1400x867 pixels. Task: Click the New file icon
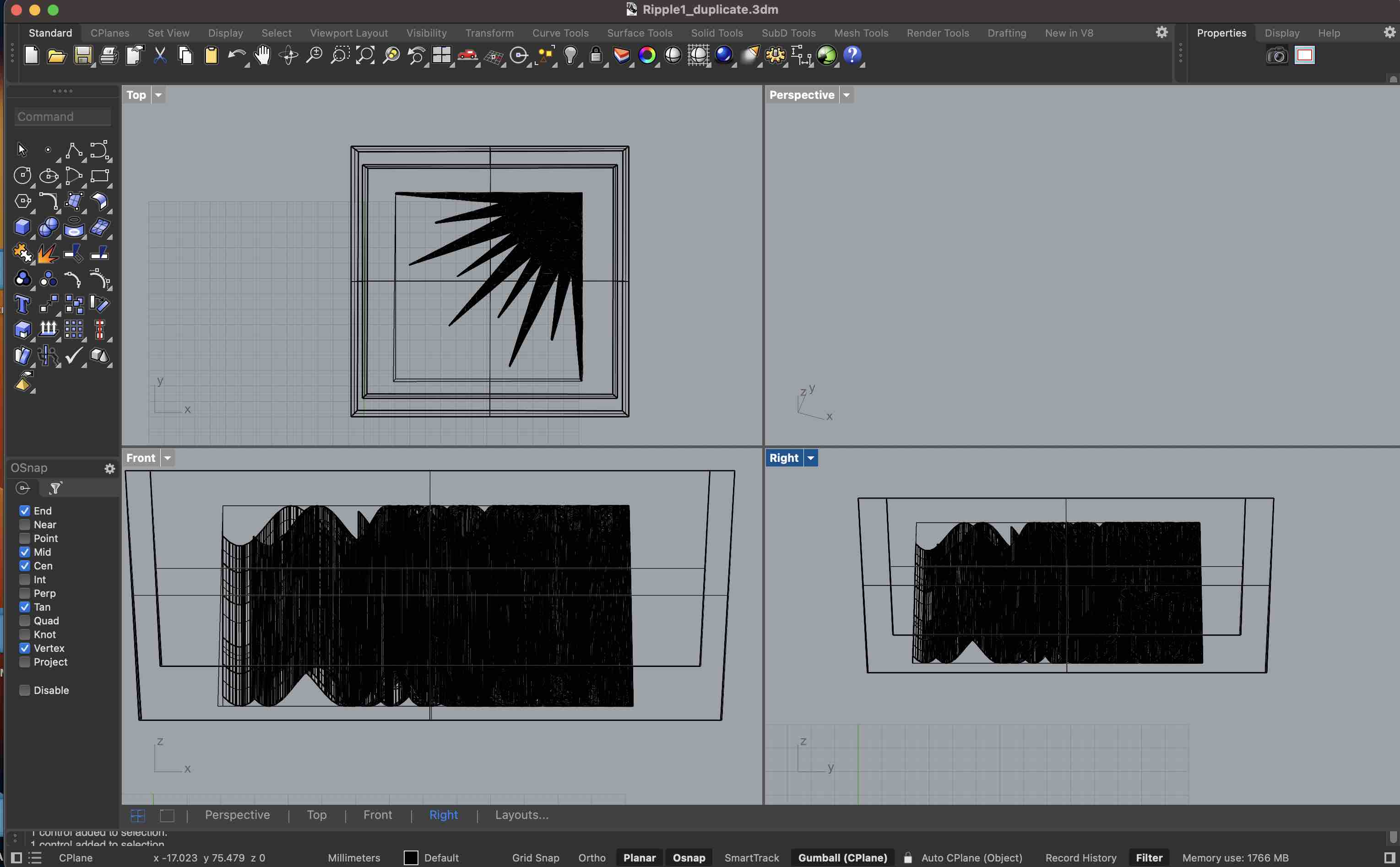pyautogui.click(x=31, y=56)
